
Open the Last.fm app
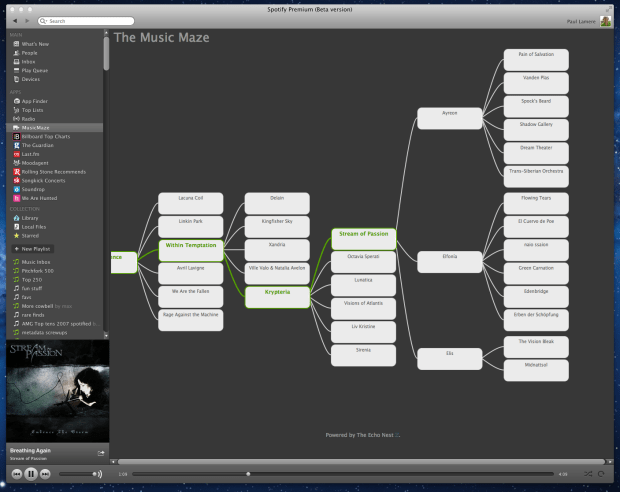[x=30, y=154]
